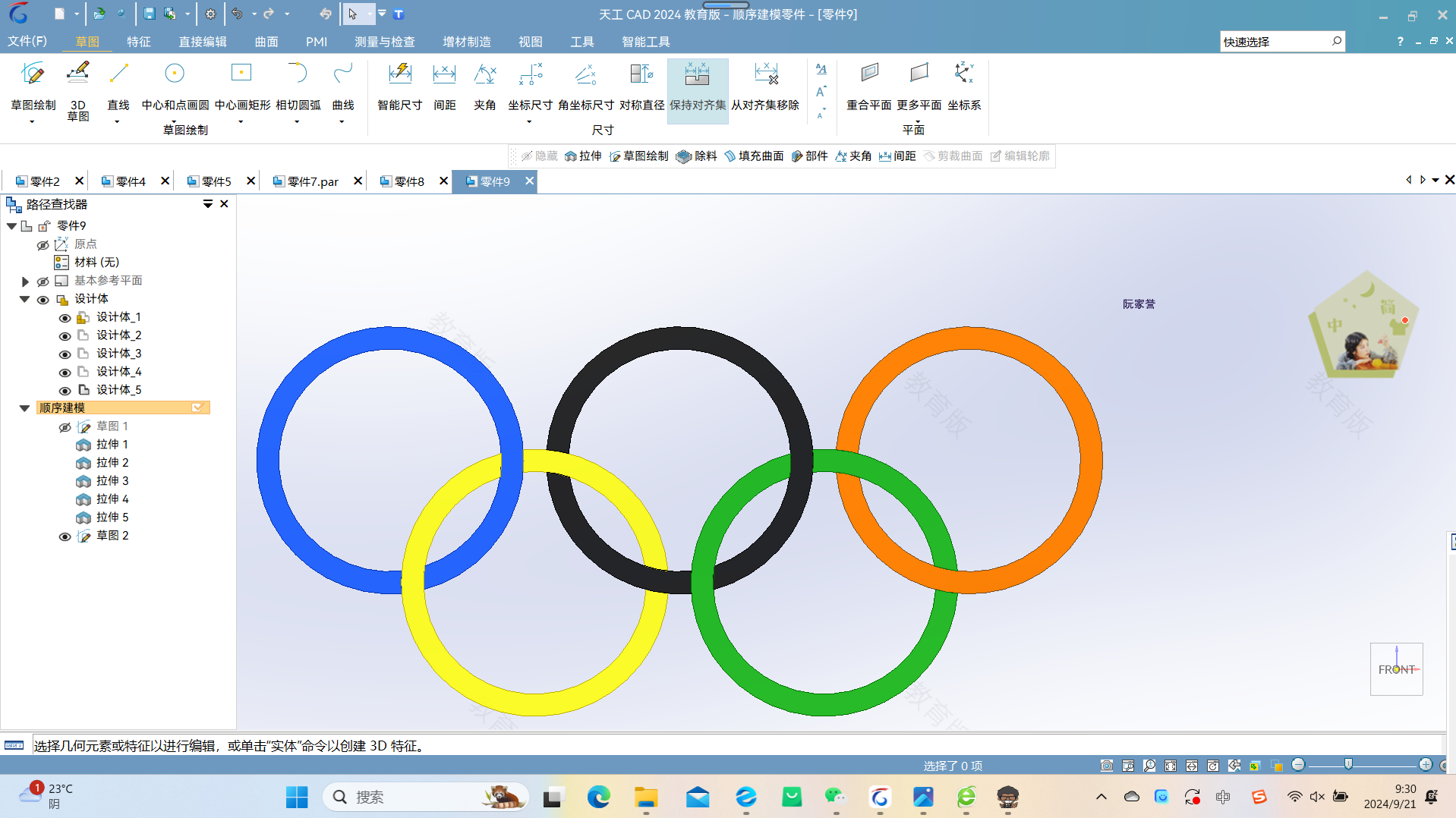Show 草图 1 via its hidden-eye icon
This screenshot has height=818, width=1456.
pyautogui.click(x=65, y=427)
